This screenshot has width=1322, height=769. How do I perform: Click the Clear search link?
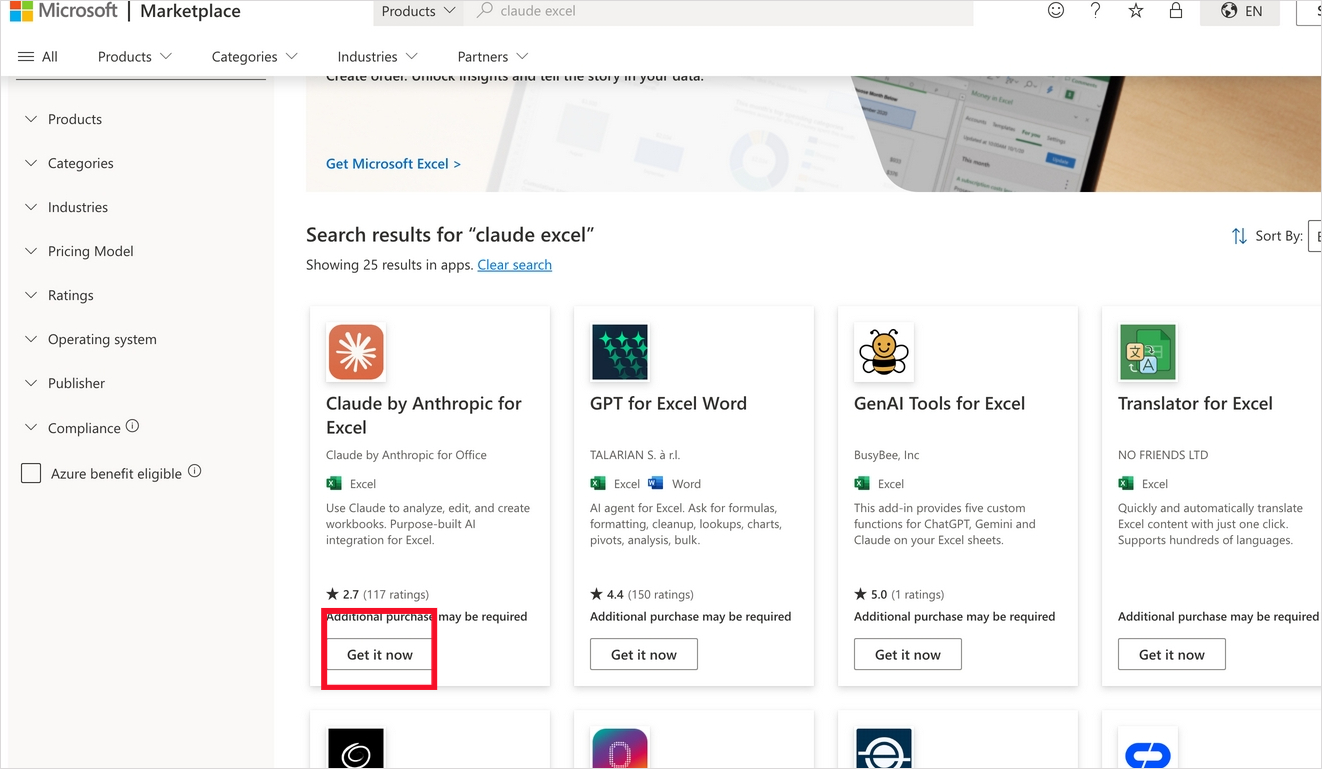(x=514, y=265)
